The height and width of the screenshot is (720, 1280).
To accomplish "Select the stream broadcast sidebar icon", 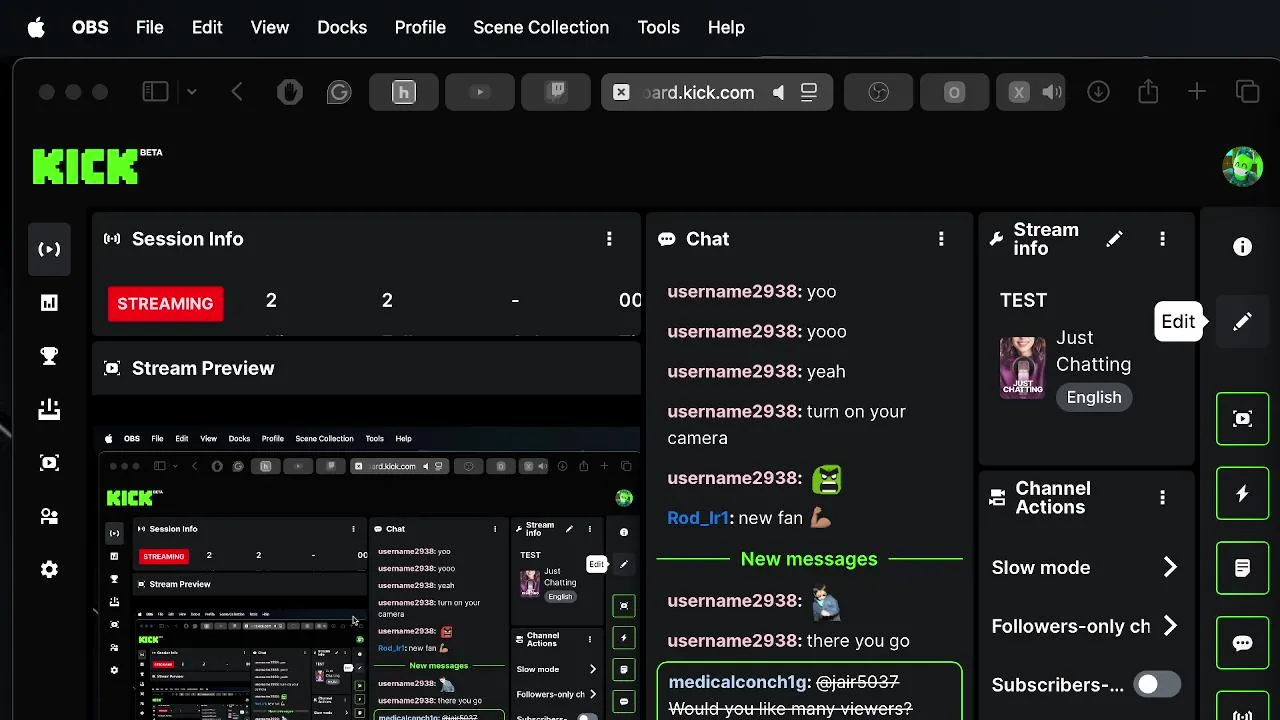I will [49, 249].
